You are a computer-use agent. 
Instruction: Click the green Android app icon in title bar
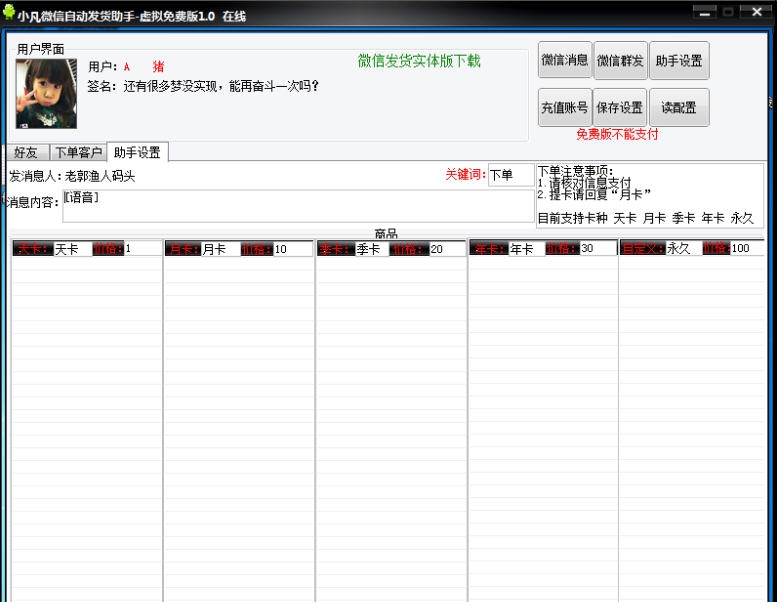[x=9, y=14]
